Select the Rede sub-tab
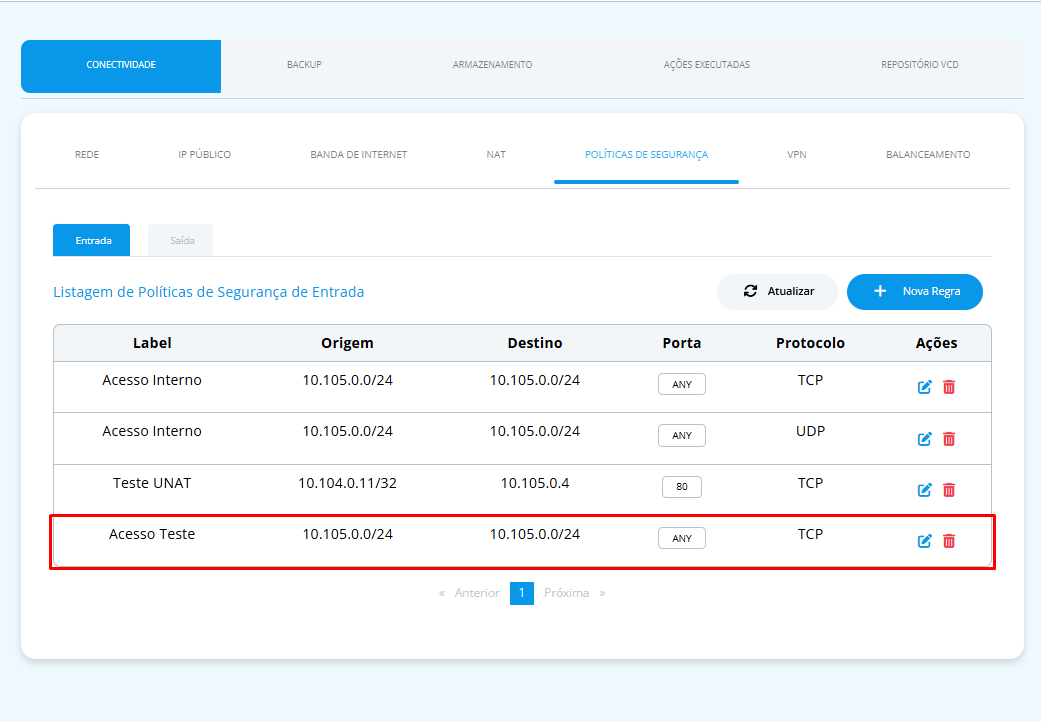The width and height of the screenshot is (1041, 722). 87,155
